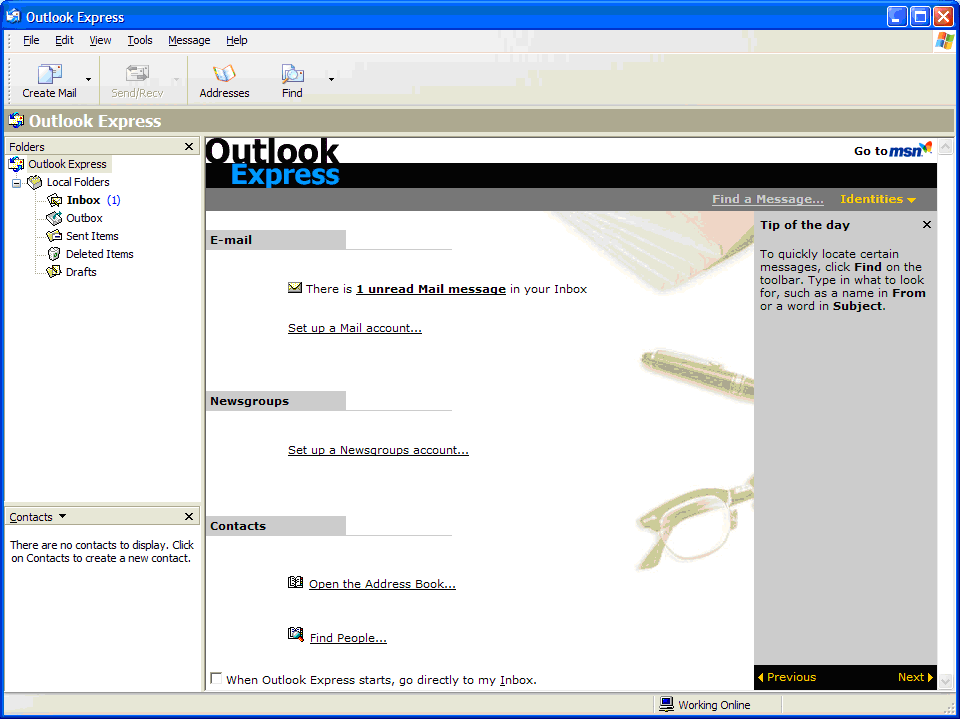Expand the Identities dropdown
960x719 pixels.
(878, 199)
